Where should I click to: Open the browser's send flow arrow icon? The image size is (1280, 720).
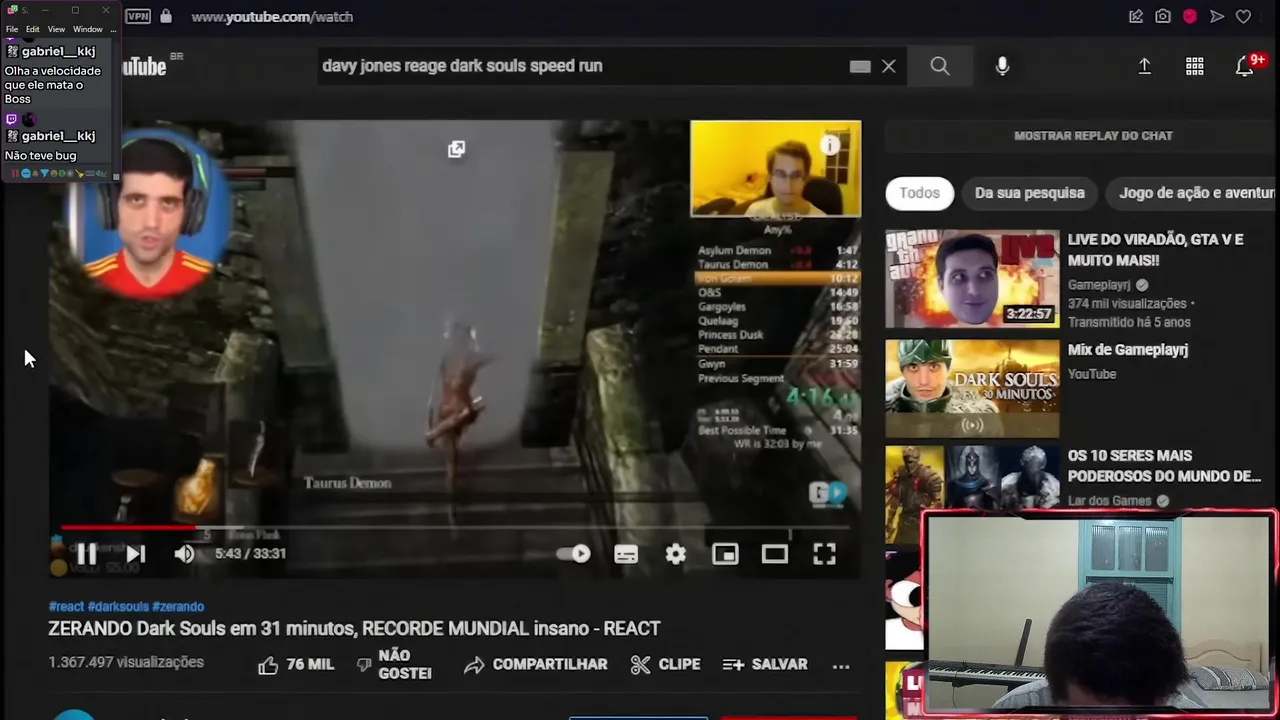1217,16
